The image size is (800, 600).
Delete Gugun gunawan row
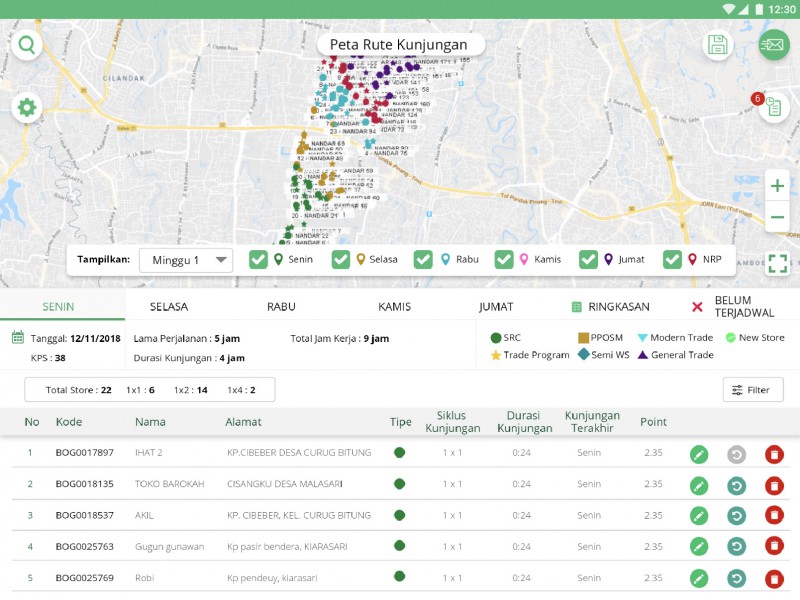click(774, 546)
